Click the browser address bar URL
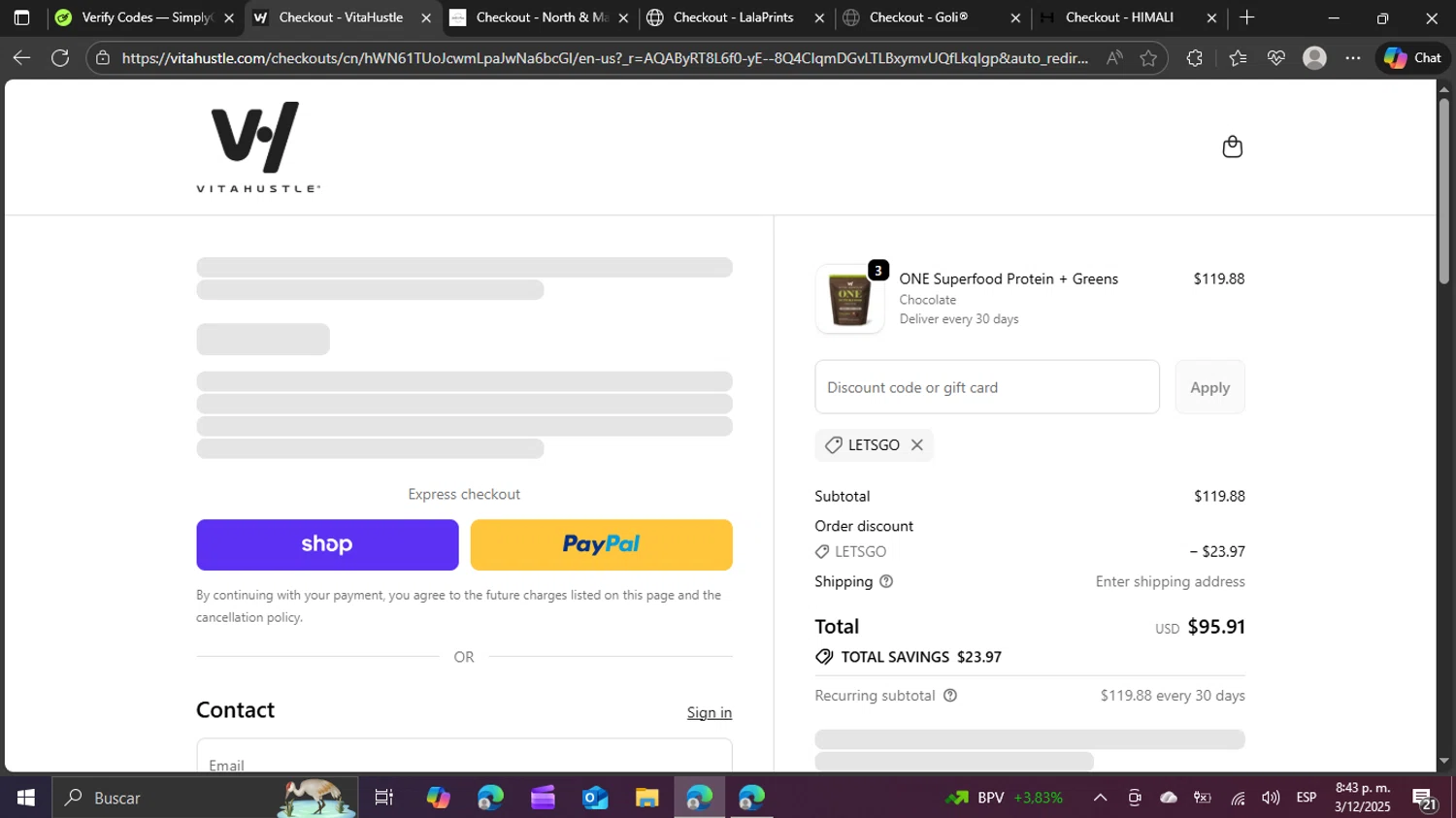The image size is (1456, 818). (604, 58)
